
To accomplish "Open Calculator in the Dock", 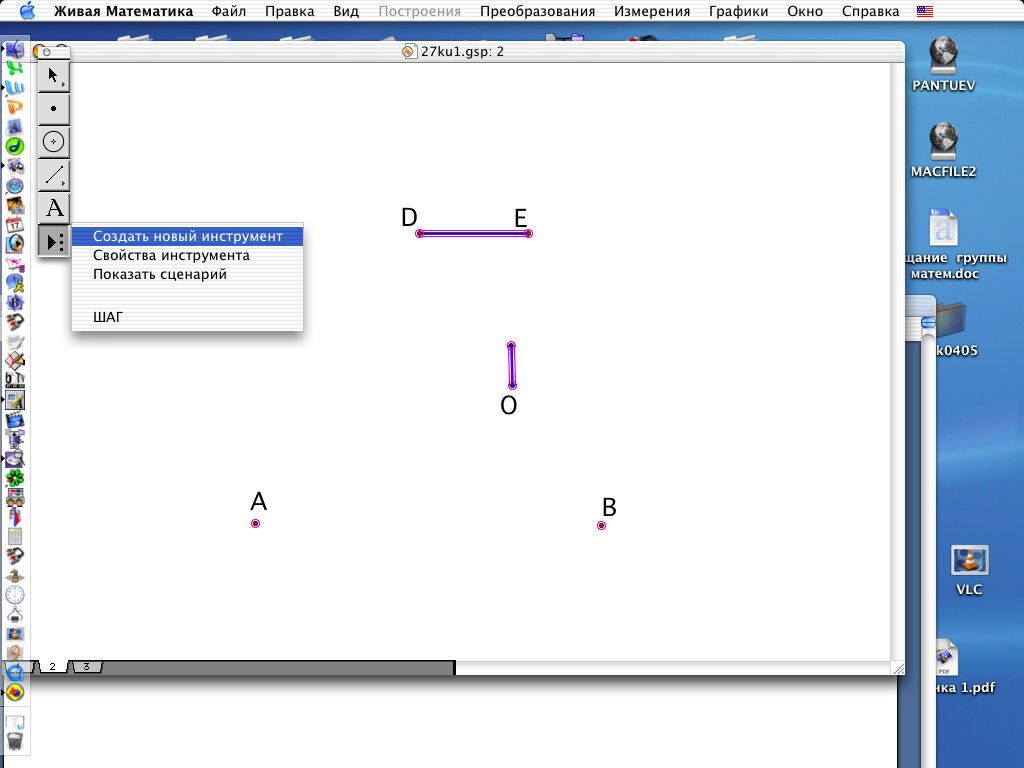I will (14, 536).
